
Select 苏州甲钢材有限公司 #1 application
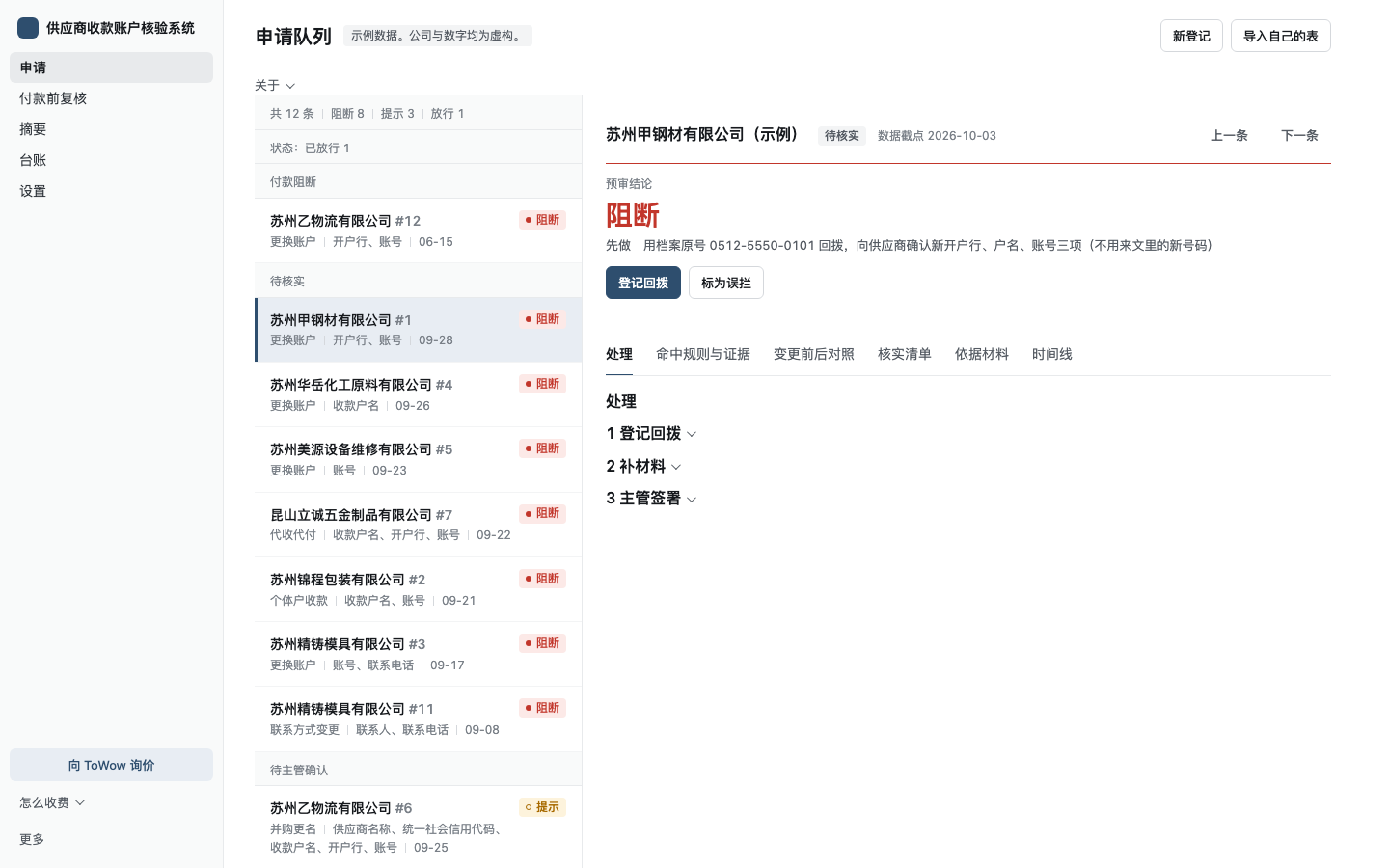[x=418, y=330]
